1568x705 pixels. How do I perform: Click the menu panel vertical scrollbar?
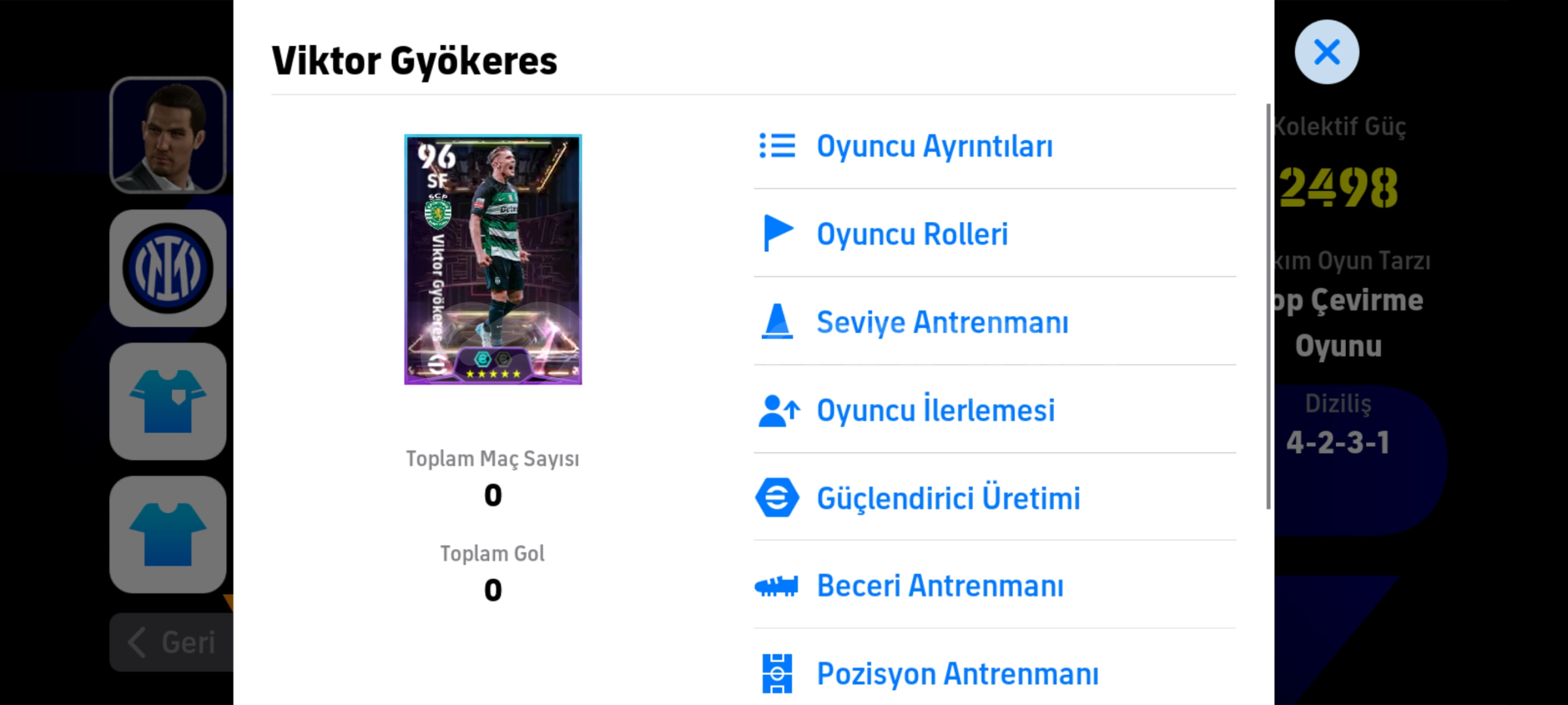pyautogui.click(x=1268, y=307)
